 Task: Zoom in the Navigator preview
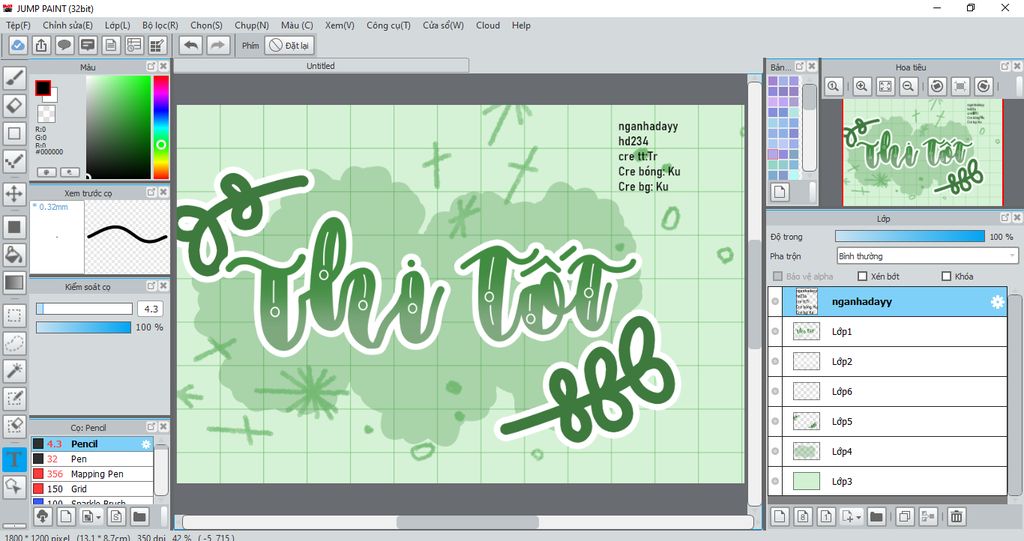862,86
